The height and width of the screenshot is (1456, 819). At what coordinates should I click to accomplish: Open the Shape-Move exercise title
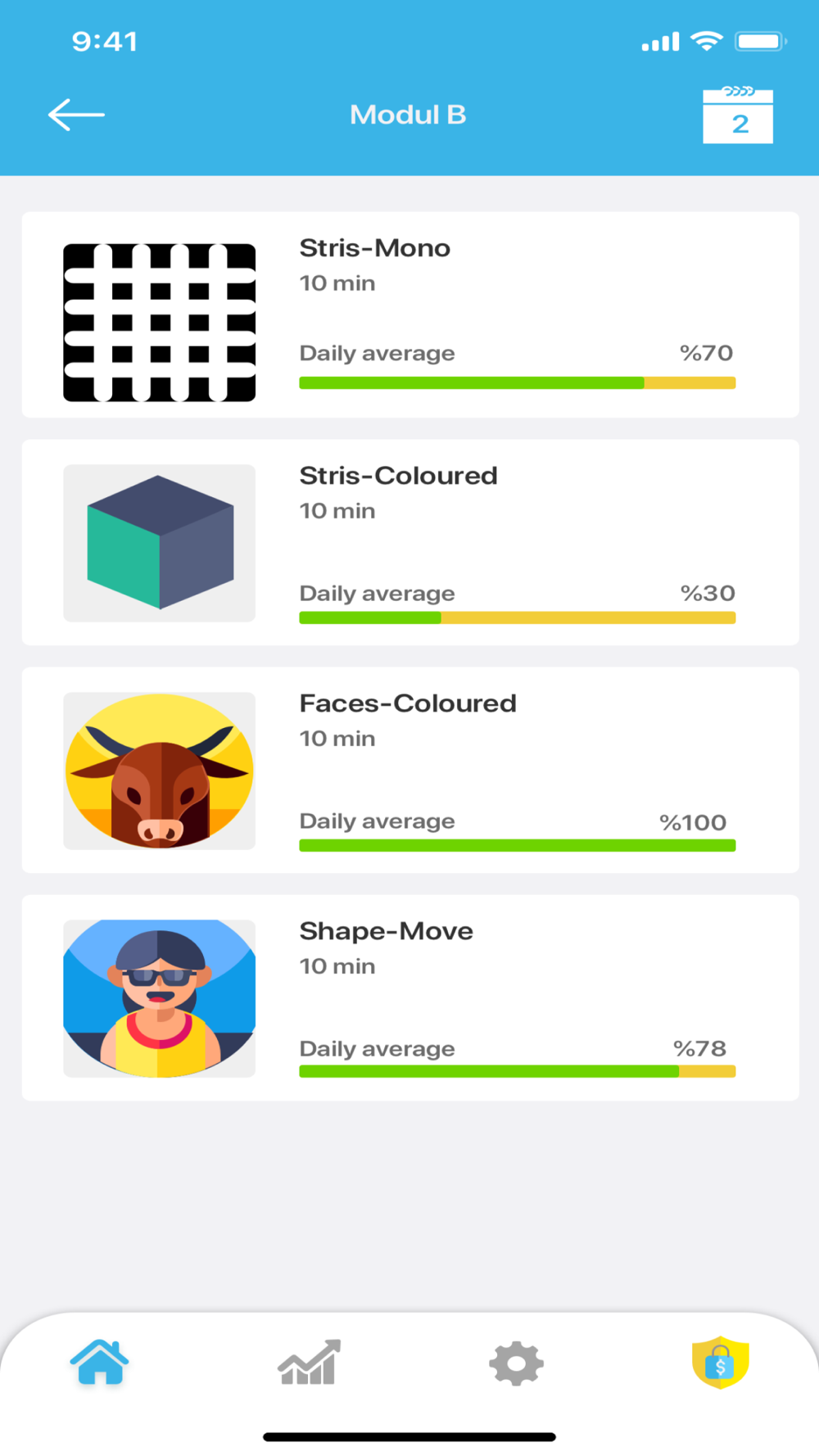tap(387, 931)
